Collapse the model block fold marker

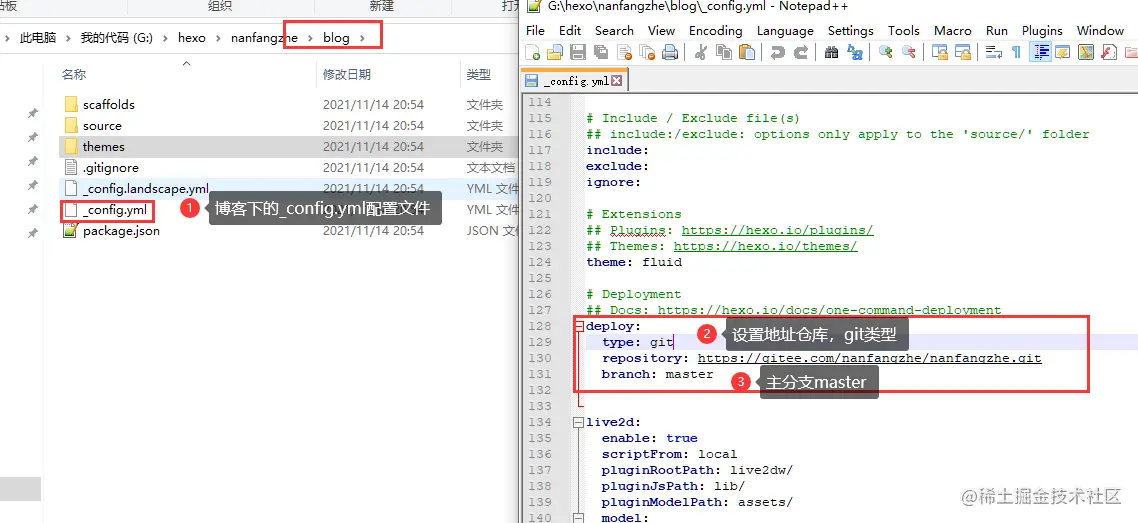click(578, 518)
